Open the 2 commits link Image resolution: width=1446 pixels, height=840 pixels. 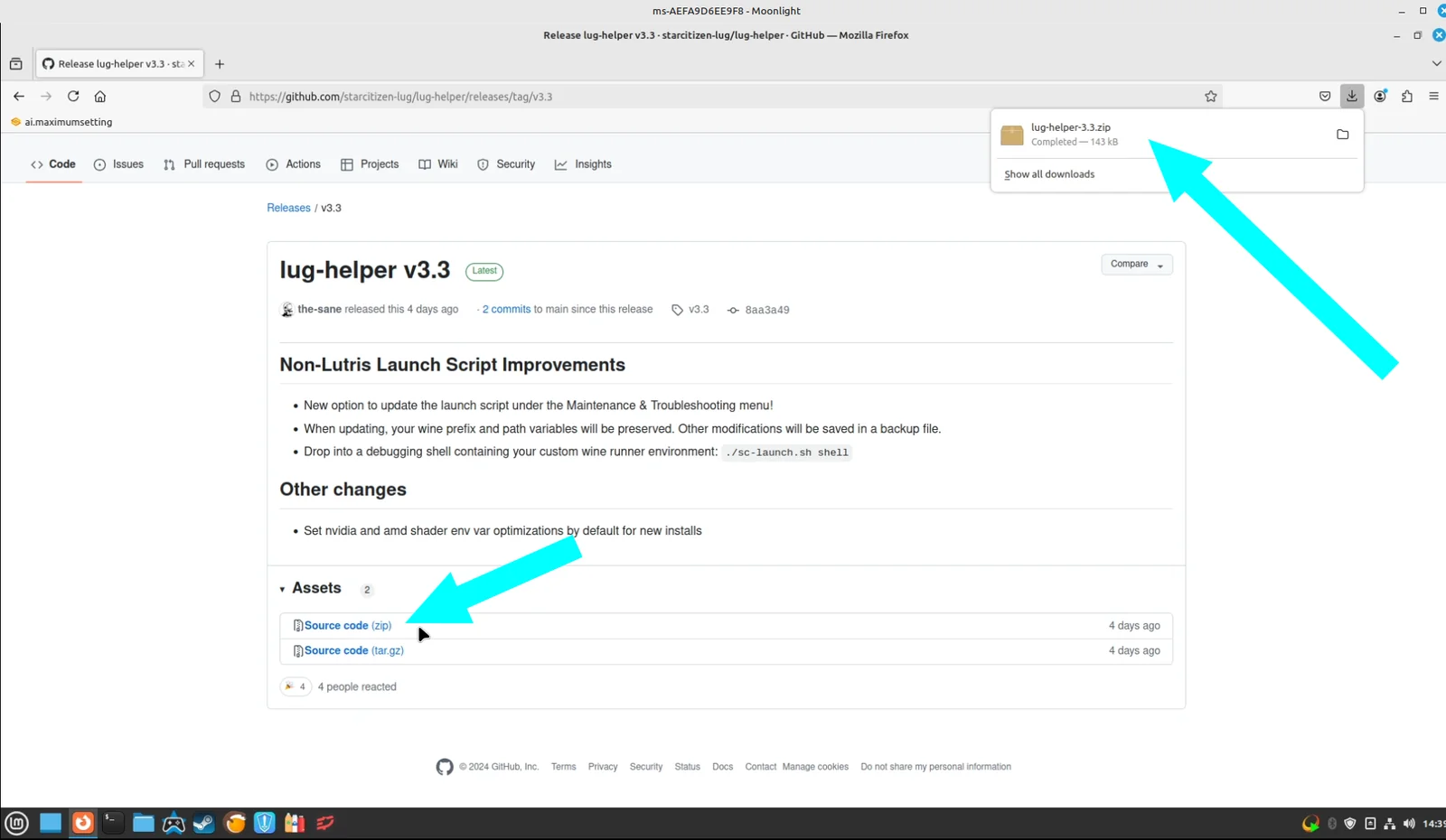pos(506,309)
